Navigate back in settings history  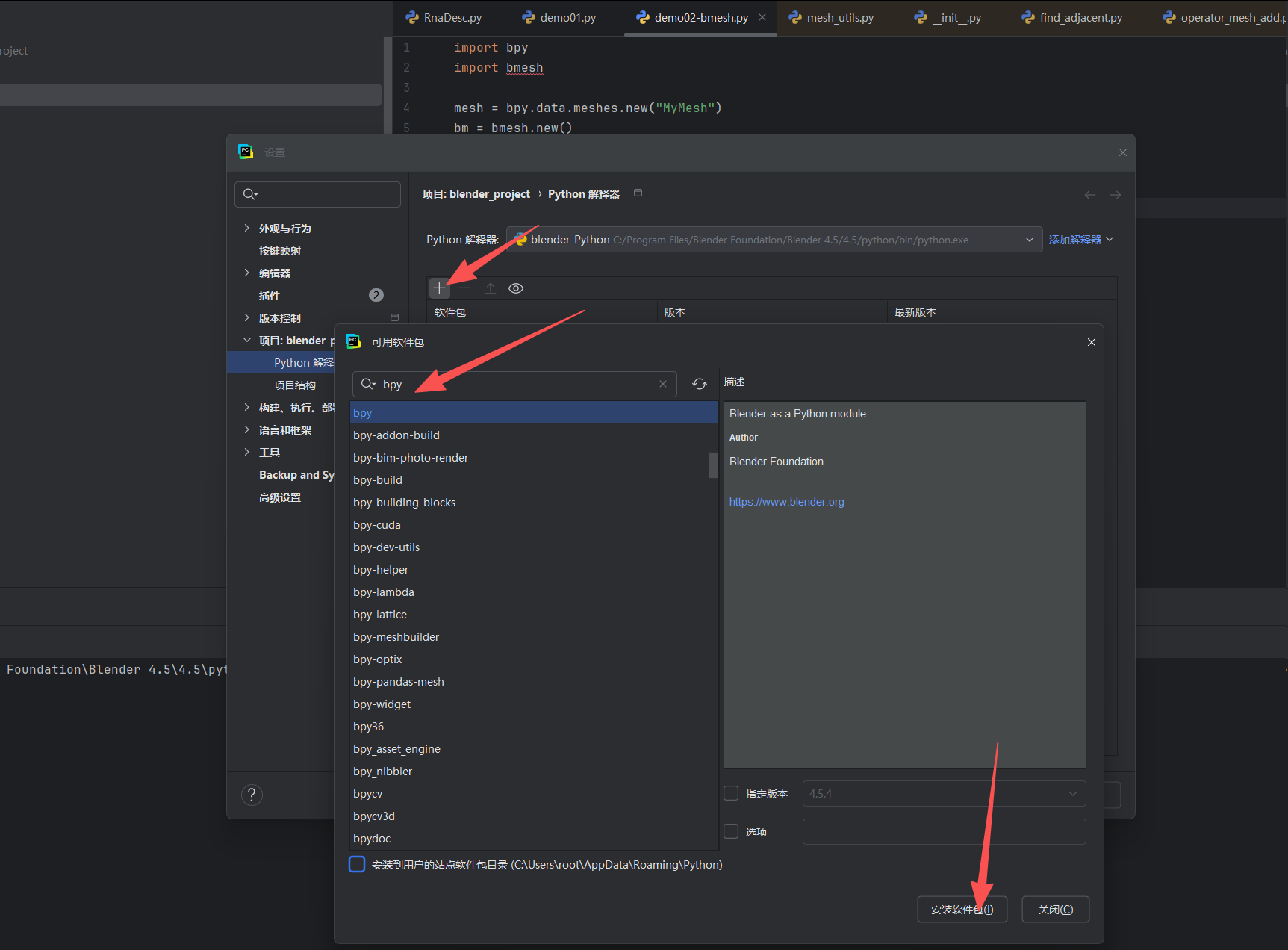click(x=1090, y=195)
